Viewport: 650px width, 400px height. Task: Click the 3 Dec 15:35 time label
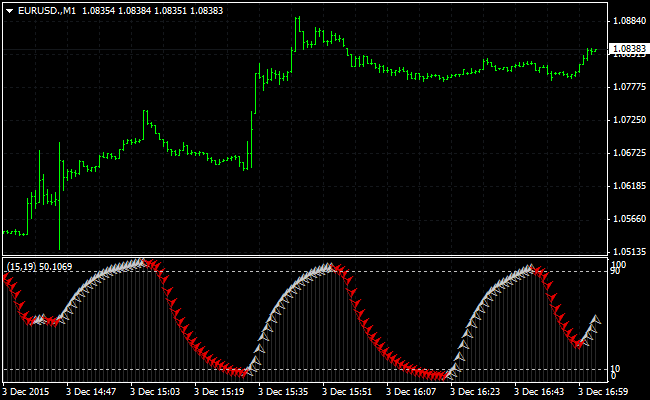coord(286,391)
